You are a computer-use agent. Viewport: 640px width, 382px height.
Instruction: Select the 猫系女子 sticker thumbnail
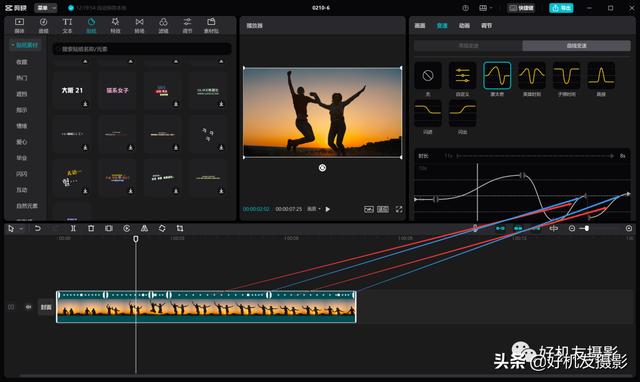(117, 90)
